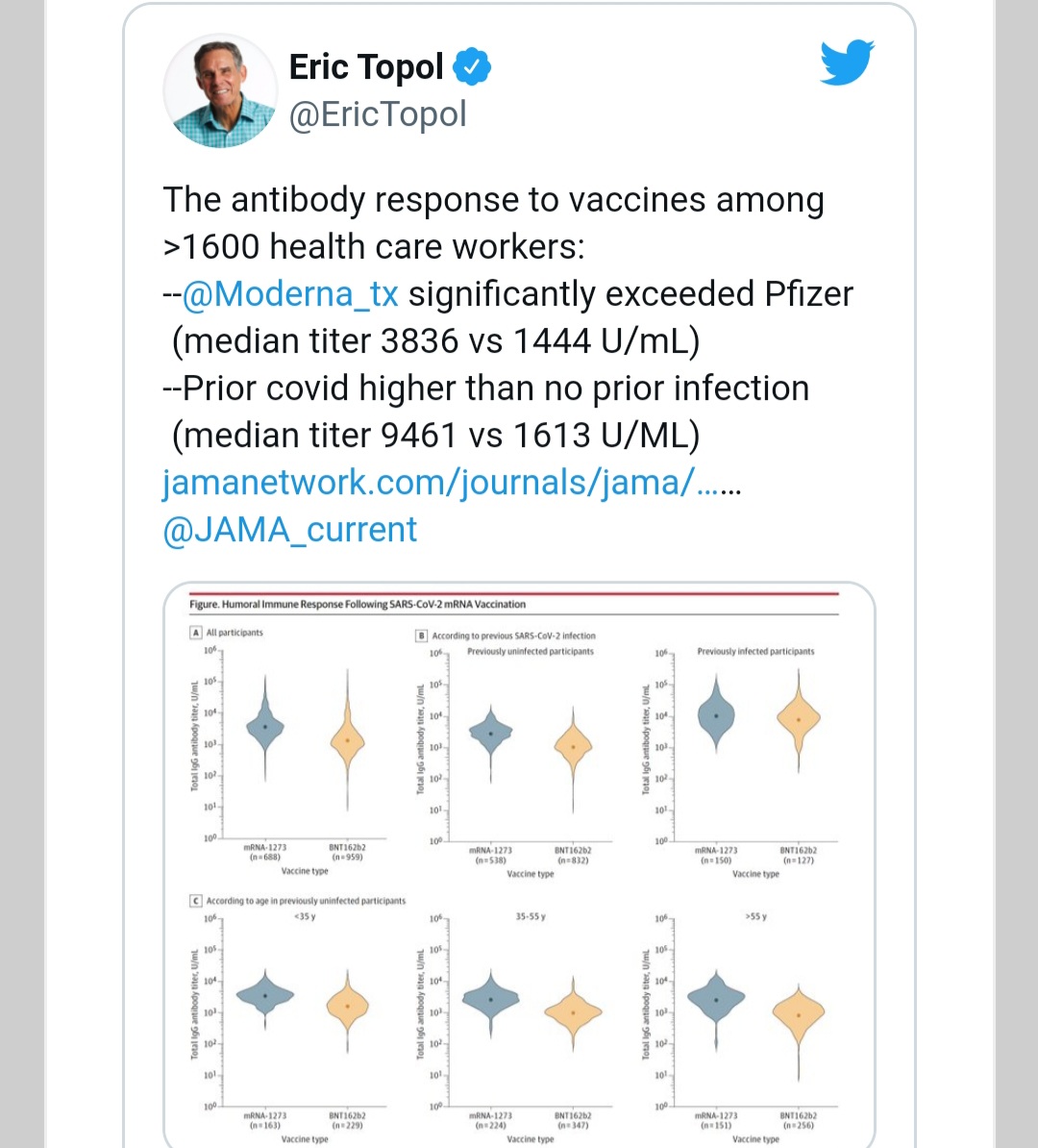Click the blue violin in the <35 y plot
1038x1148 pixels.
tap(265, 996)
